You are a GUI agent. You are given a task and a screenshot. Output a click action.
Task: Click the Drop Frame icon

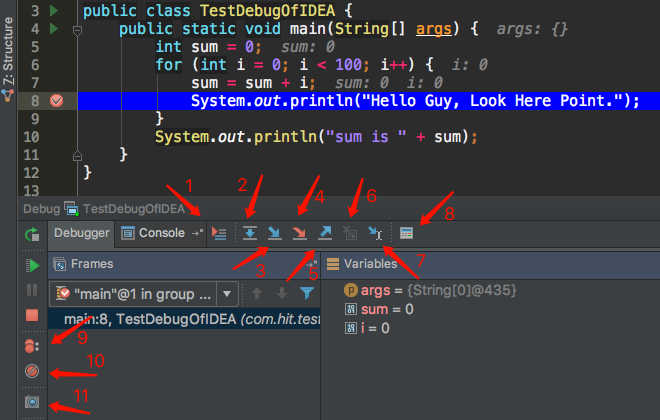[350, 233]
